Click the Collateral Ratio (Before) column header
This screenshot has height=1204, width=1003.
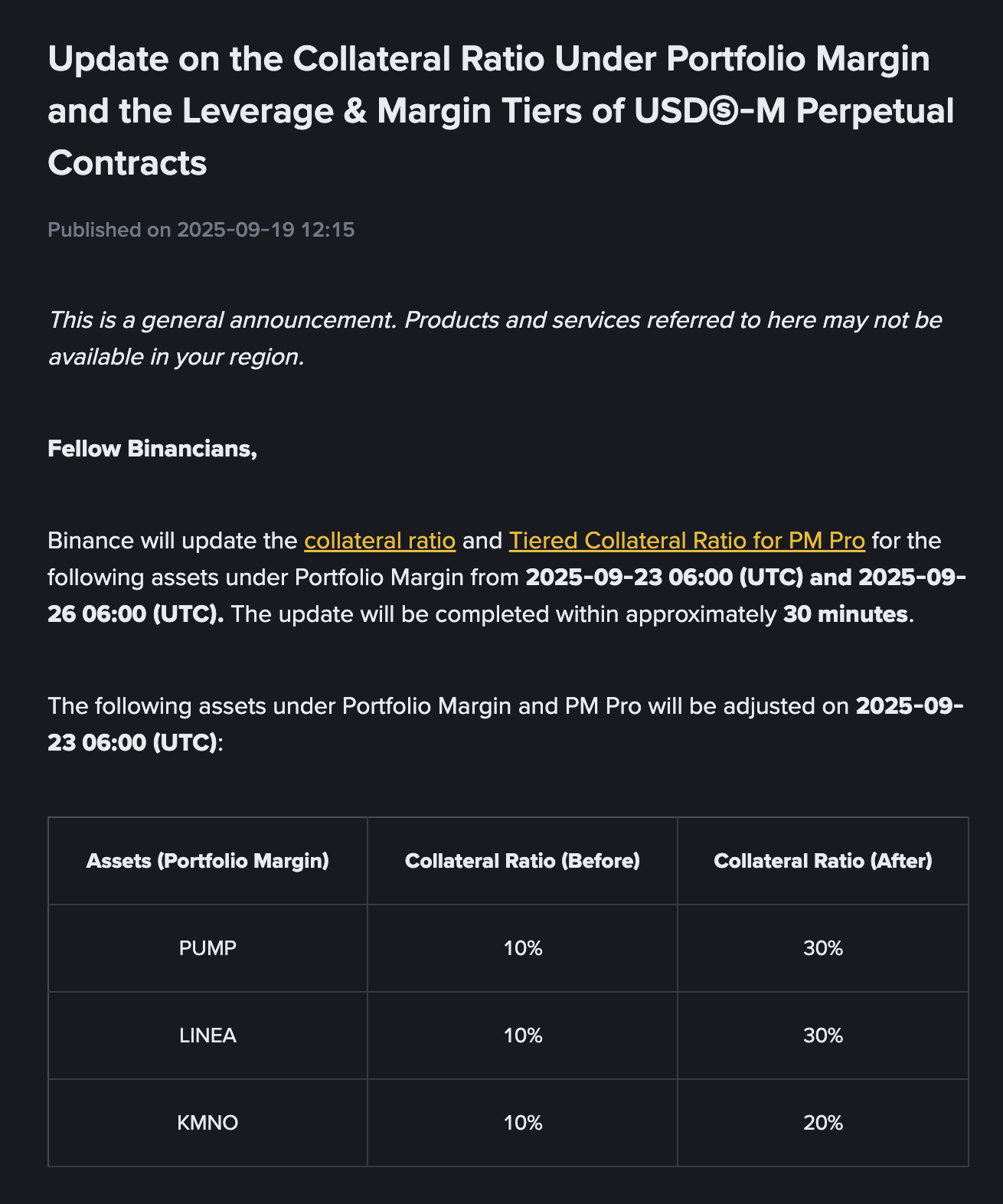tap(522, 861)
